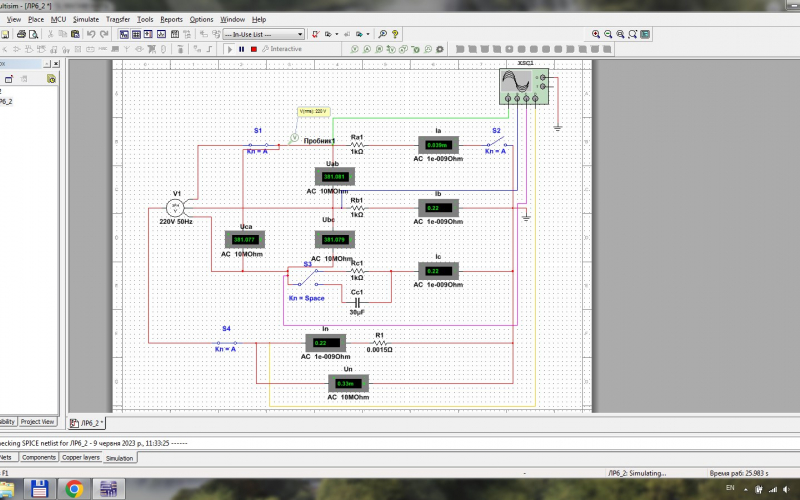800x500 pixels.
Task: Toggle switch S2 near Ia ammeter
Action: coord(496,142)
